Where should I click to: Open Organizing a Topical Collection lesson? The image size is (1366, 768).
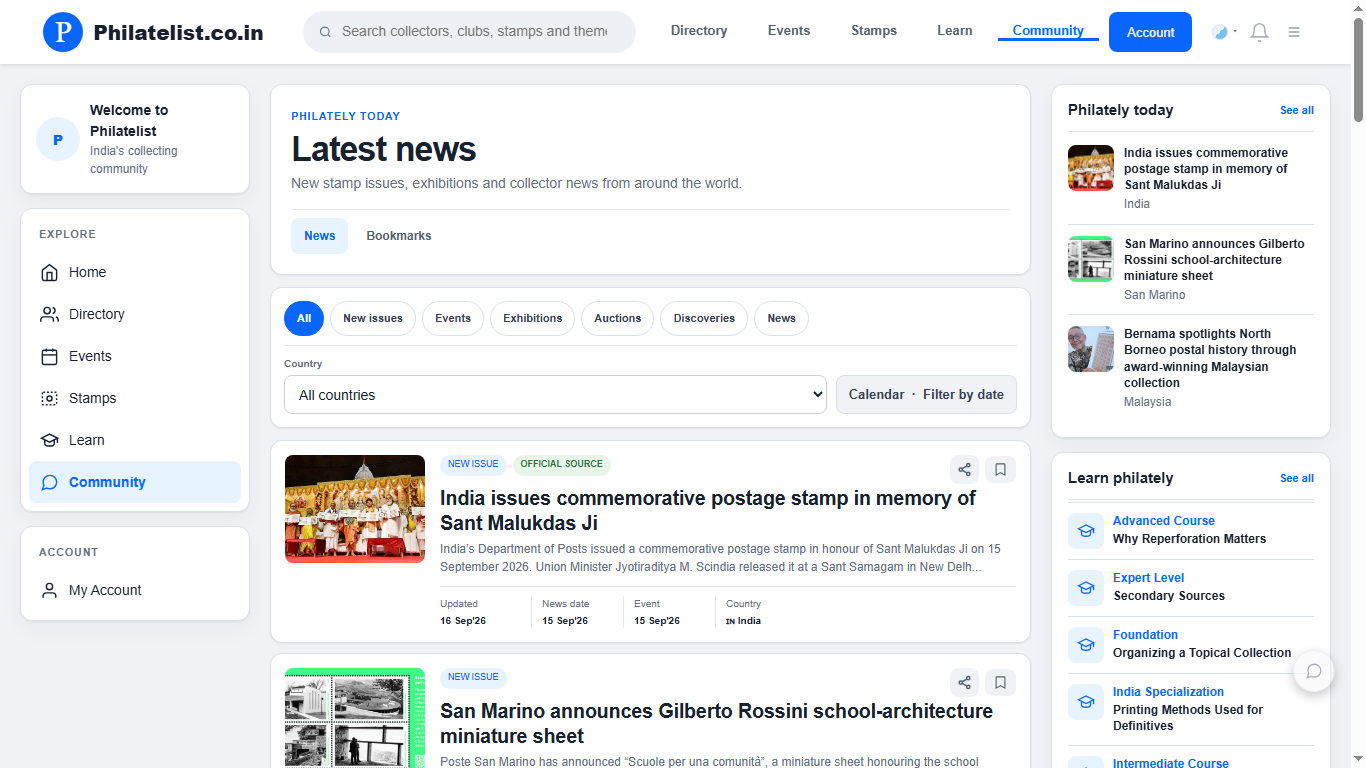coord(1202,653)
